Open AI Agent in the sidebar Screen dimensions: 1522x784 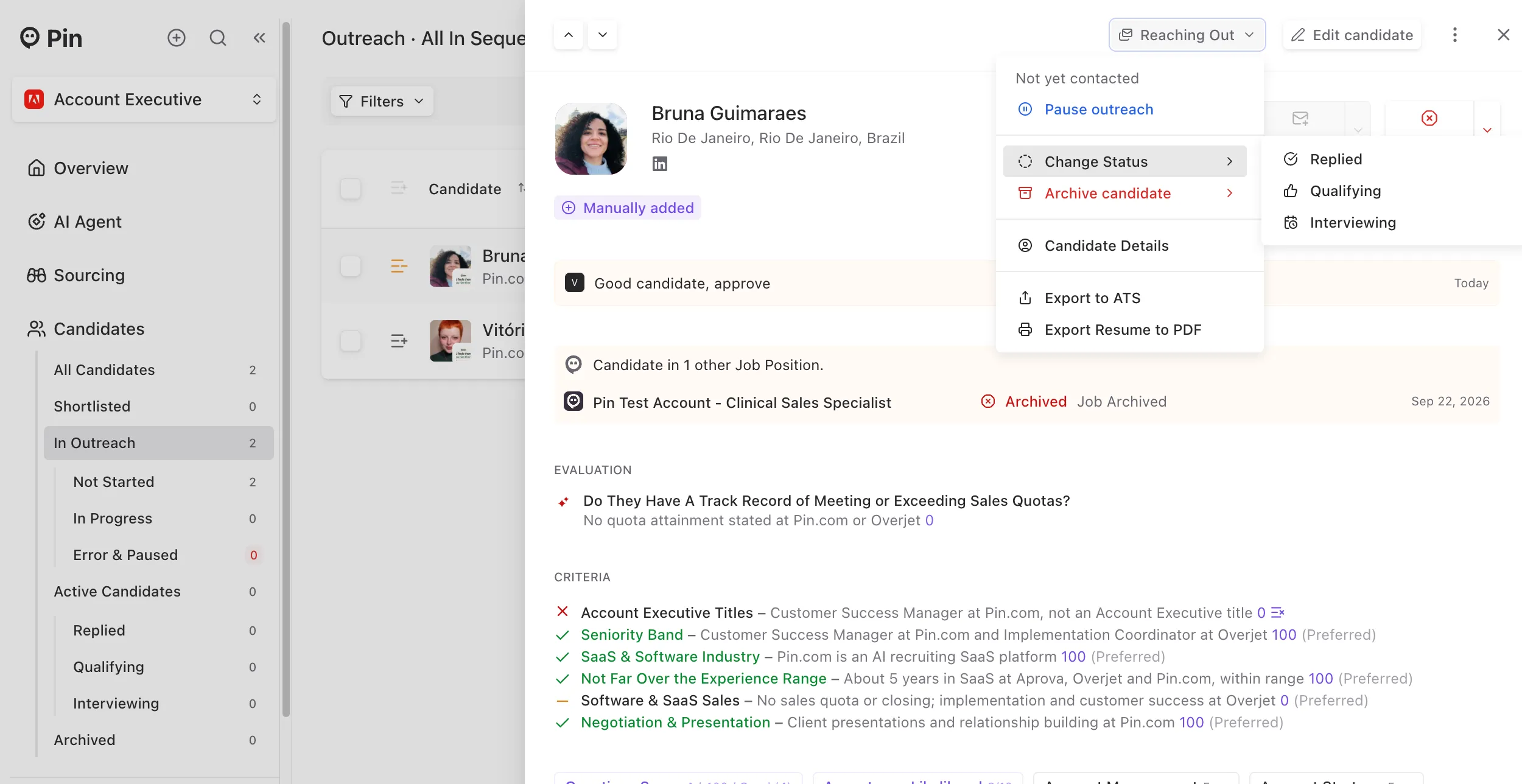(x=144, y=222)
